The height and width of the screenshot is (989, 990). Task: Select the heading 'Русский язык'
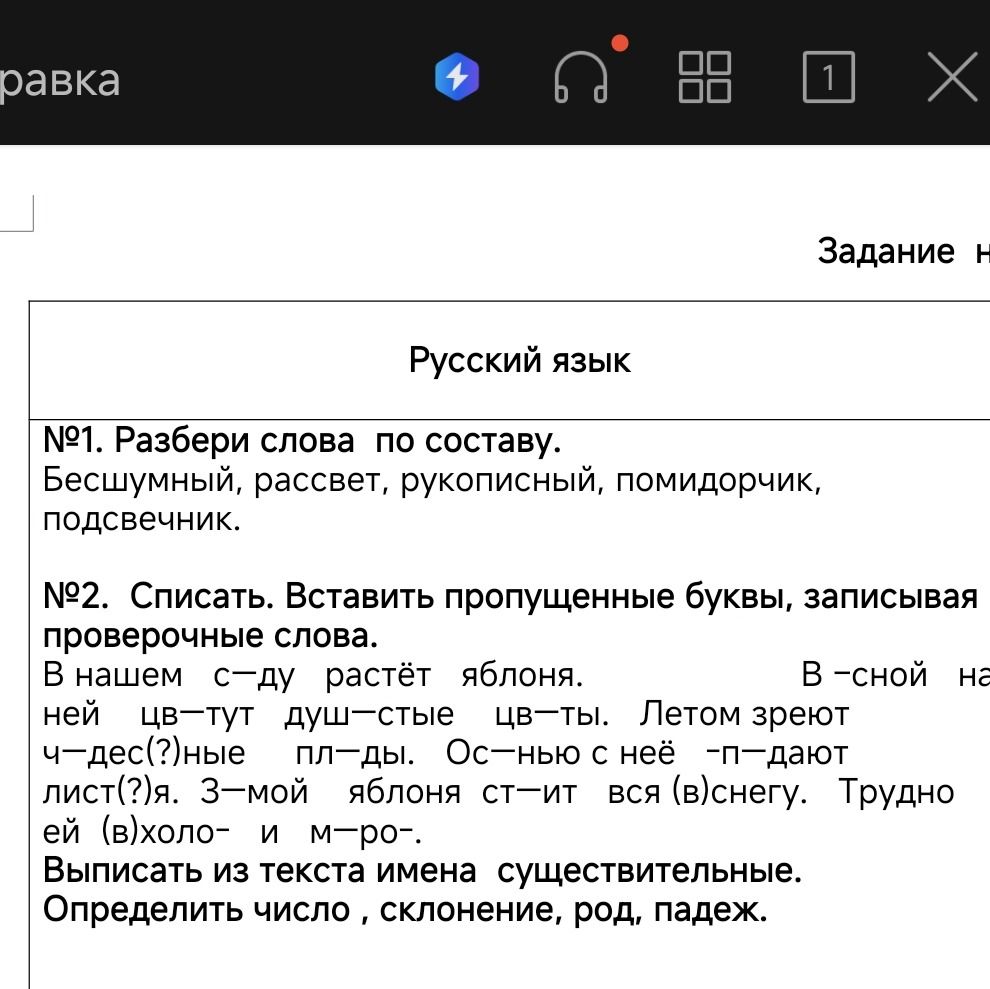519,361
